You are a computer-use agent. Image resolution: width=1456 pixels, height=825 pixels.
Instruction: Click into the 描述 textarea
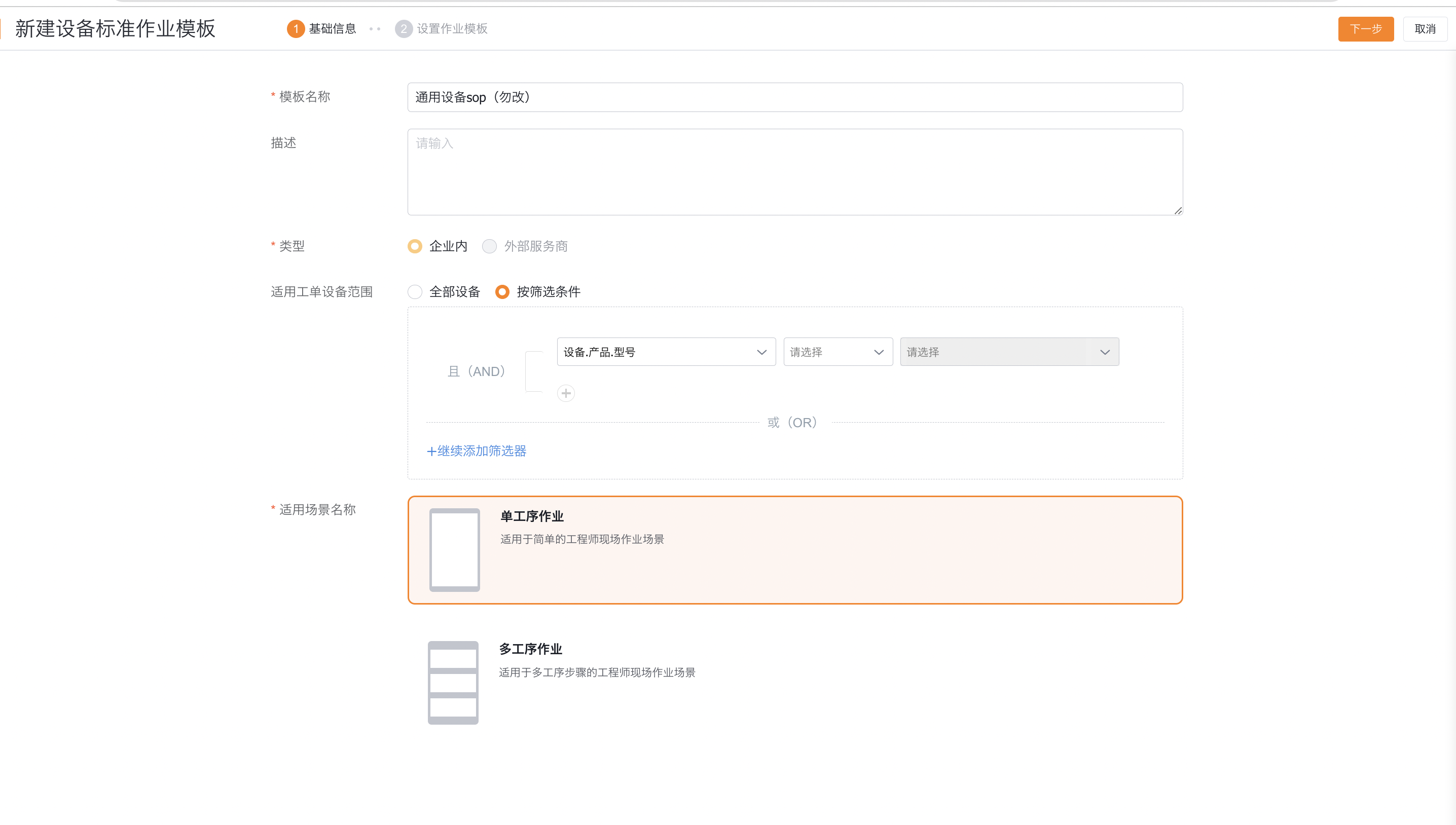[x=794, y=172]
